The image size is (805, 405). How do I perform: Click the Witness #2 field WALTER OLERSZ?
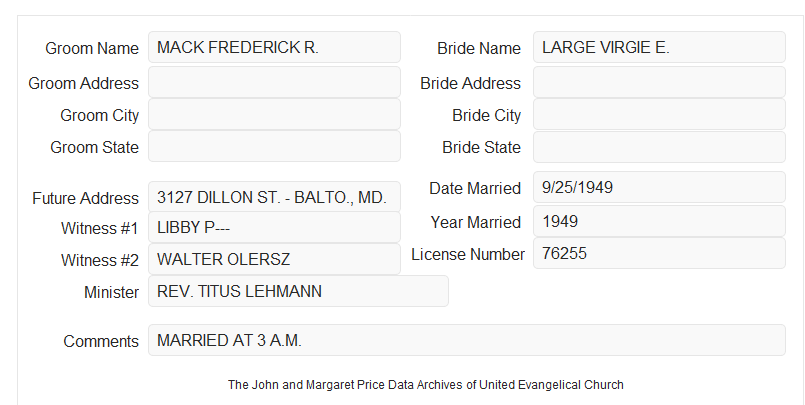point(274,259)
